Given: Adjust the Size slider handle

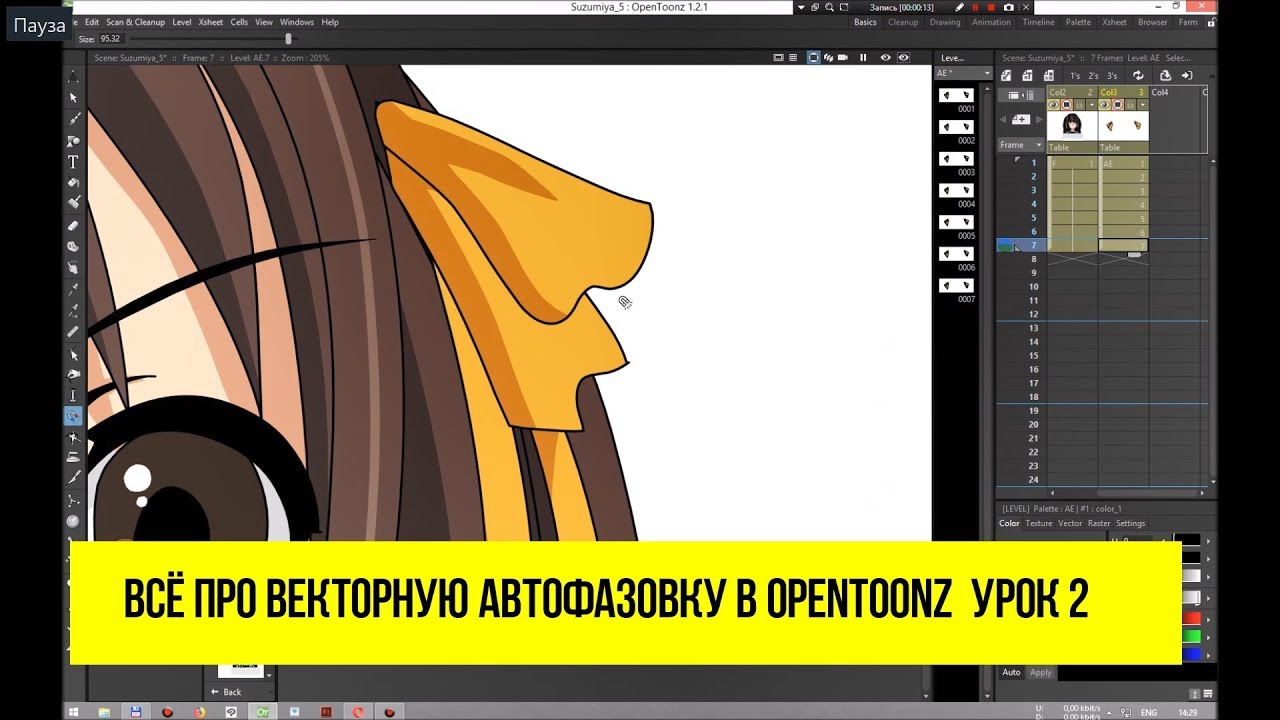Looking at the screenshot, I should point(289,39).
